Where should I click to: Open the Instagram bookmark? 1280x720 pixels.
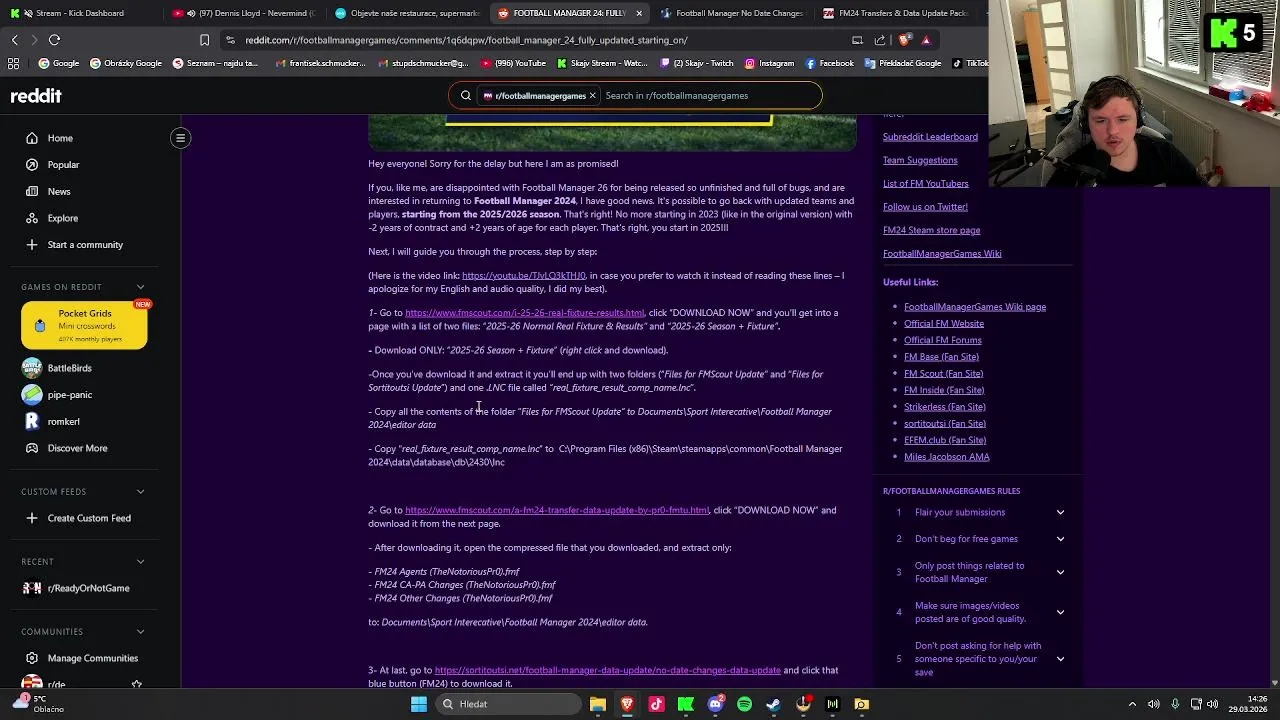(769, 63)
